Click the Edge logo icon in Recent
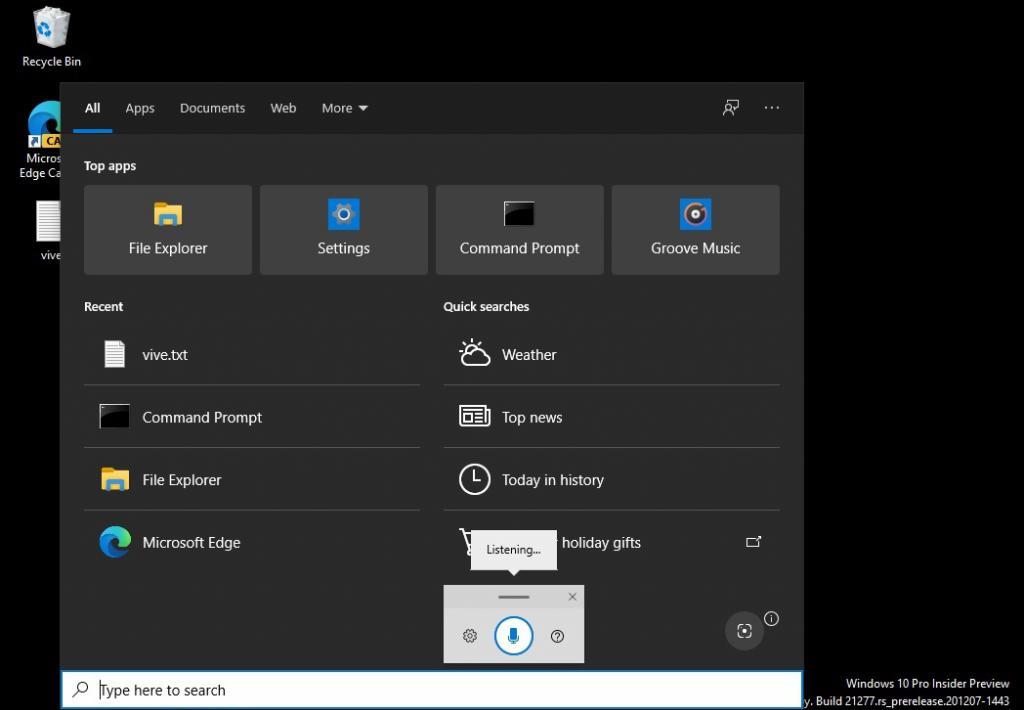 tap(115, 542)
